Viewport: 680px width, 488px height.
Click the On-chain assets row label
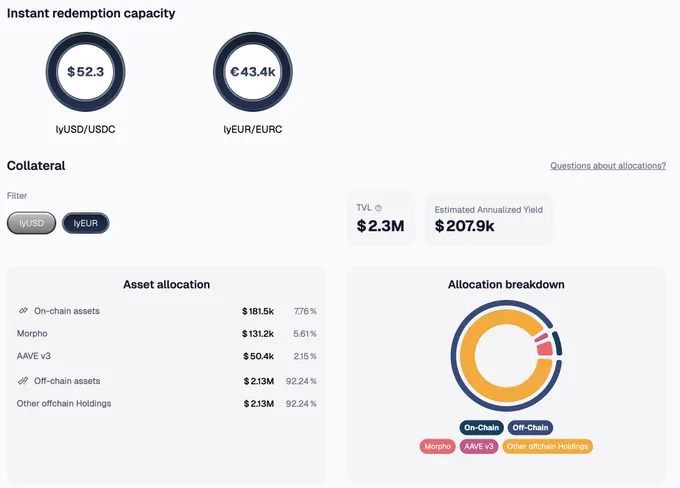67,311
